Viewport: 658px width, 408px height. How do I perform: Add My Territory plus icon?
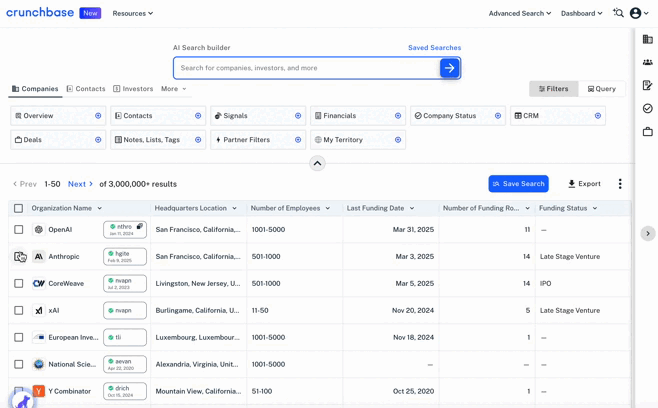pos(397,140)
